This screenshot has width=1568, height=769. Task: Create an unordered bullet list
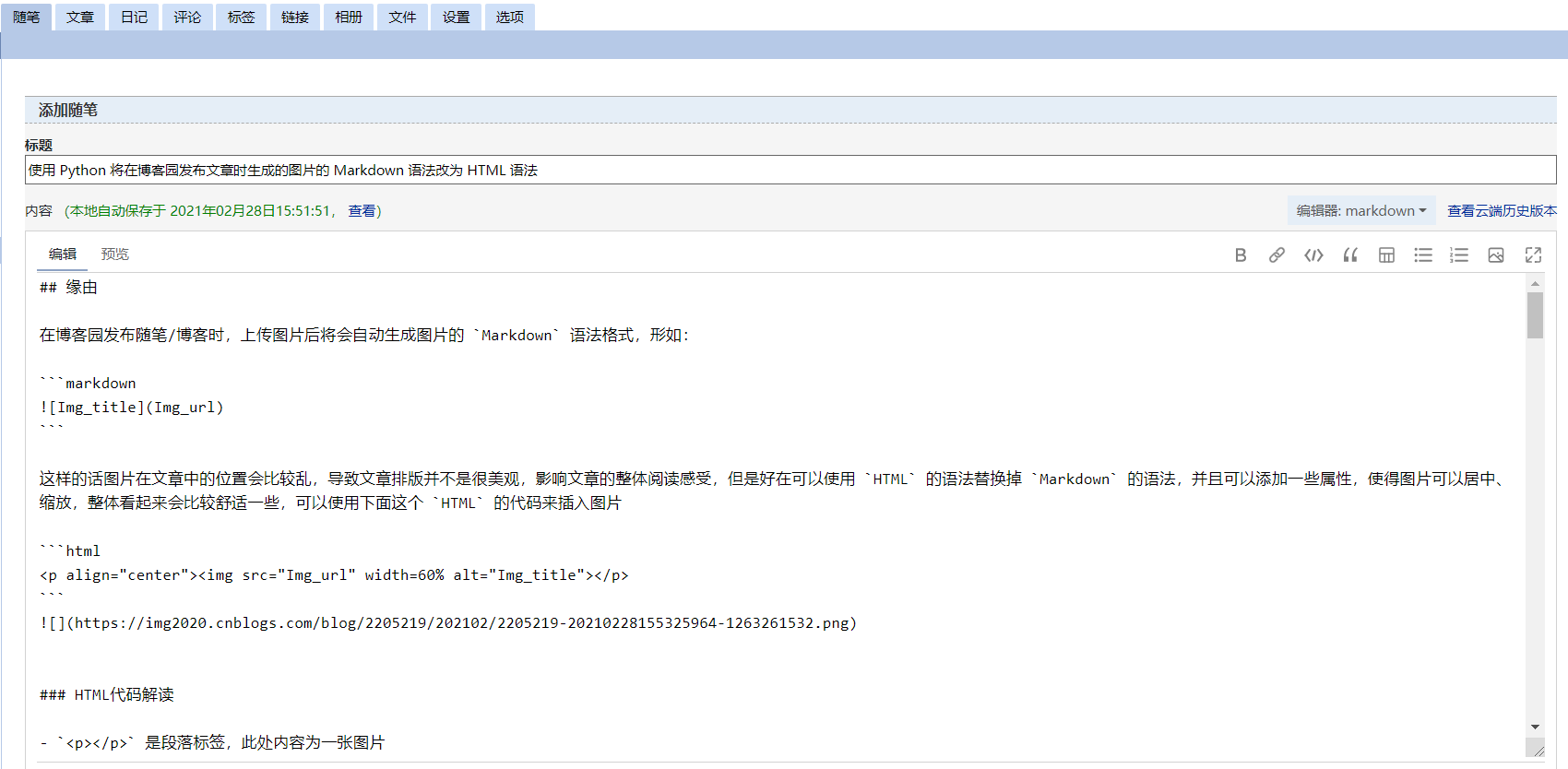(1423, 255)
